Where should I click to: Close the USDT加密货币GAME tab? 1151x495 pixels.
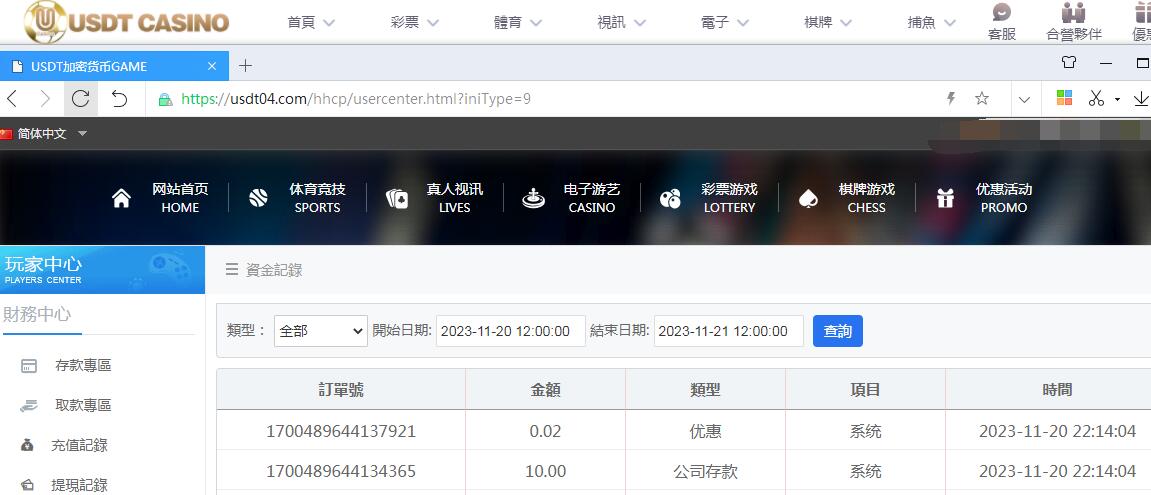coord(212,66)
